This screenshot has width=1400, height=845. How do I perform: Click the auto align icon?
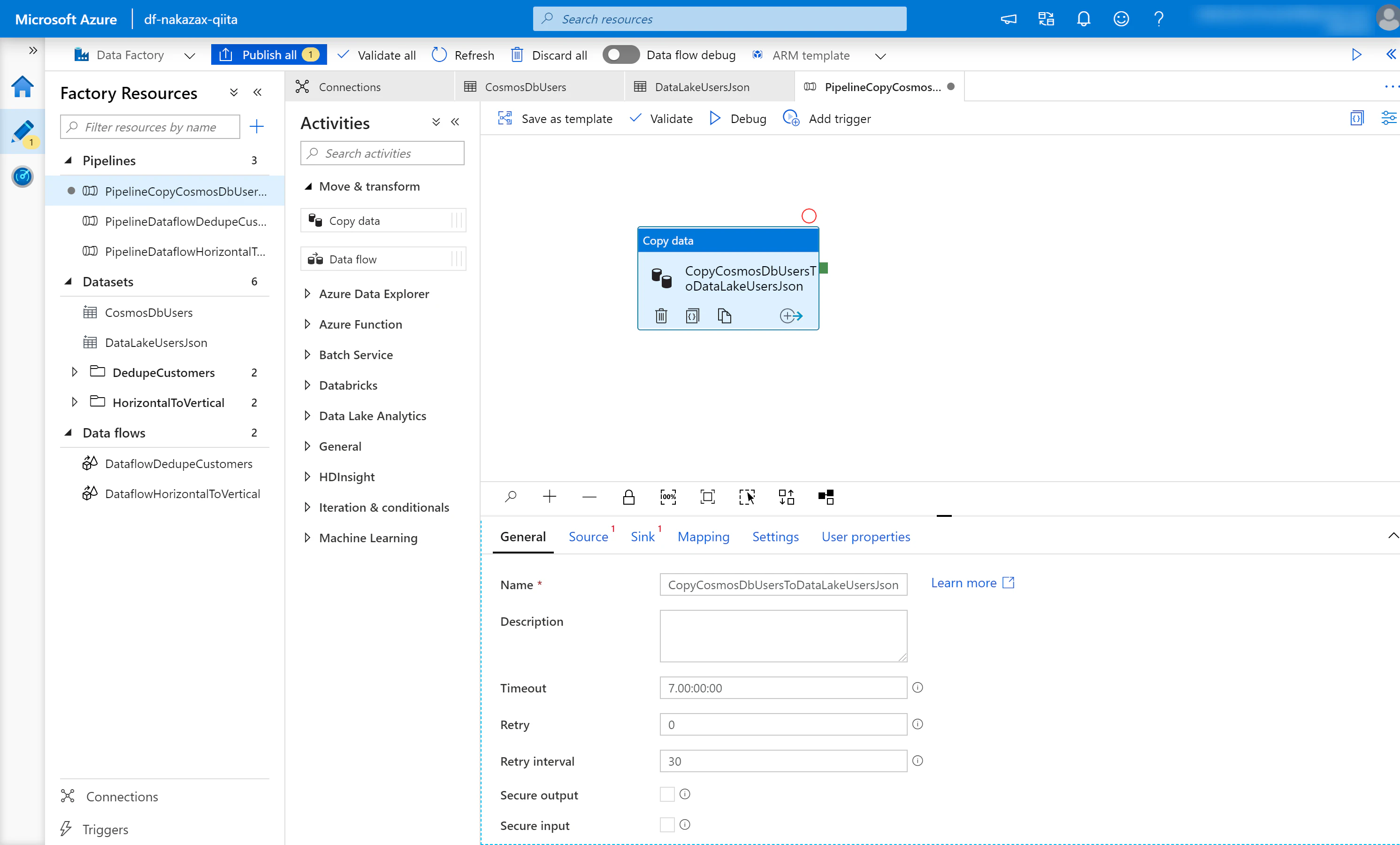pyautogui.click(x=787, y=497)
